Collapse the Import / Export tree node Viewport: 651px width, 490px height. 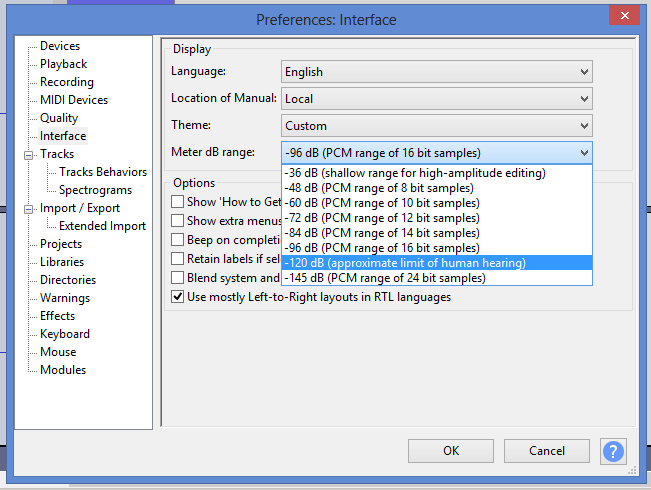point(29,209)
